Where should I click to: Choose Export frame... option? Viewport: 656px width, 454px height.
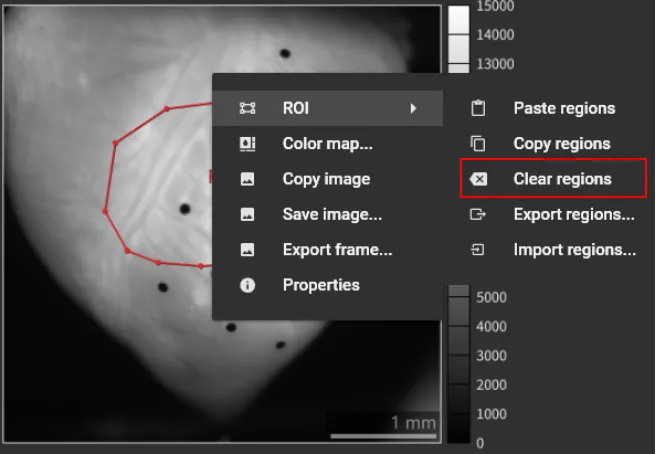(x=328, y=250)
